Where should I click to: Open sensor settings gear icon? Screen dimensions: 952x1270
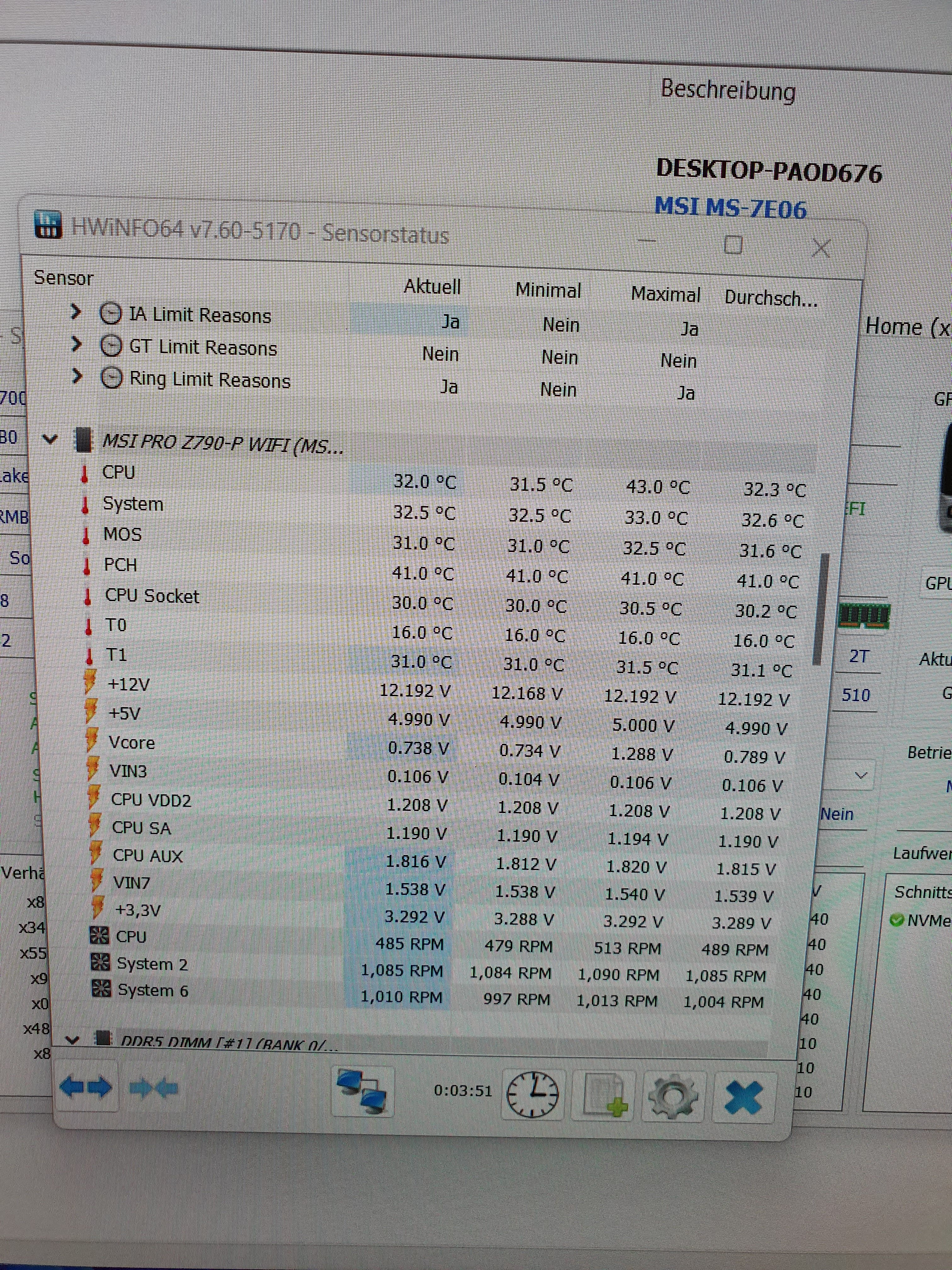point(672,1097)
